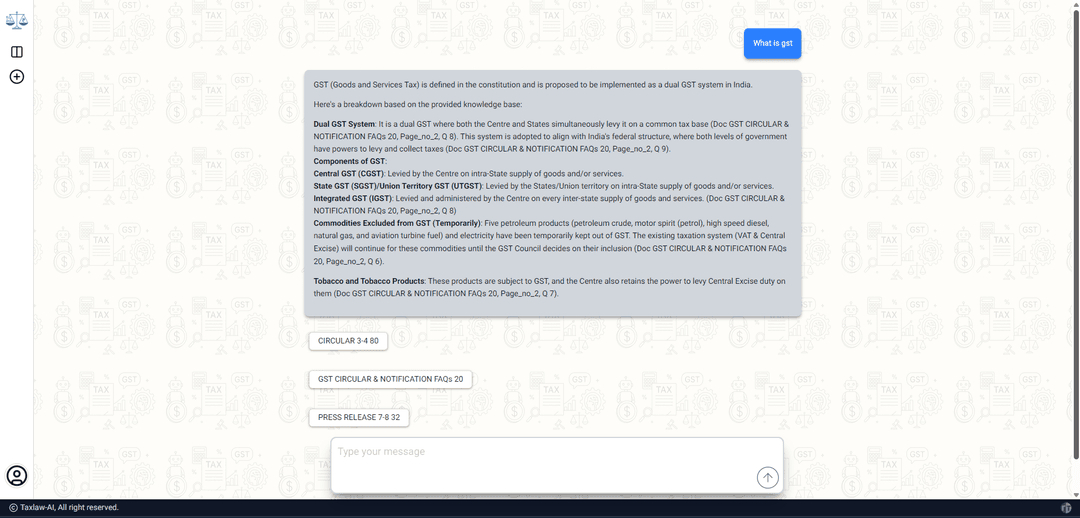Click the round logo icon in footer

coord(1067,508)
